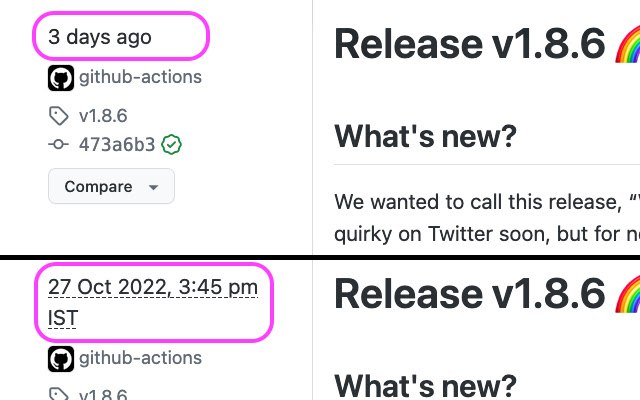Open the Compare dropdown

(x=111, y=187)
